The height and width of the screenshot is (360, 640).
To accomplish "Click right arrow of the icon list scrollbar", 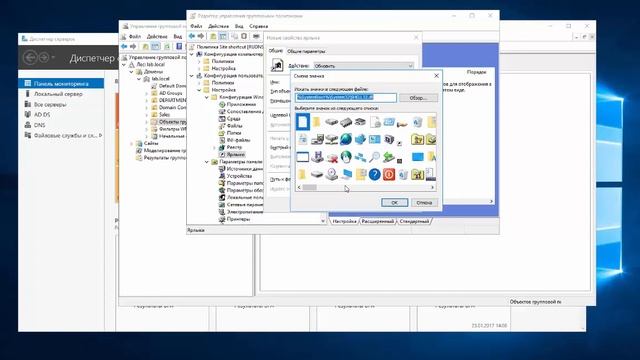I will [x=432, y=187].
